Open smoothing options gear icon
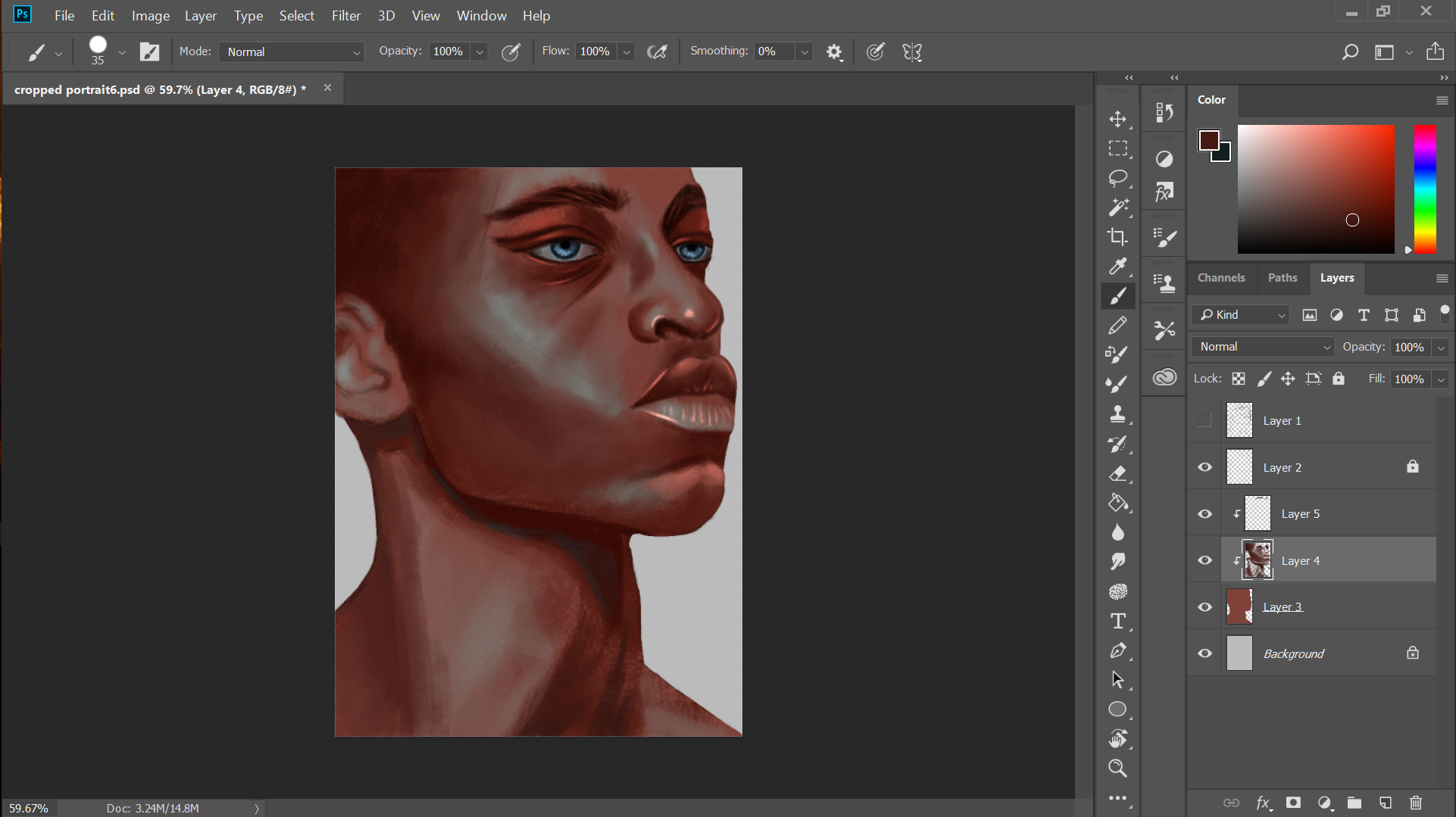This screenshot has height=817, width=1456. (834, 52)
